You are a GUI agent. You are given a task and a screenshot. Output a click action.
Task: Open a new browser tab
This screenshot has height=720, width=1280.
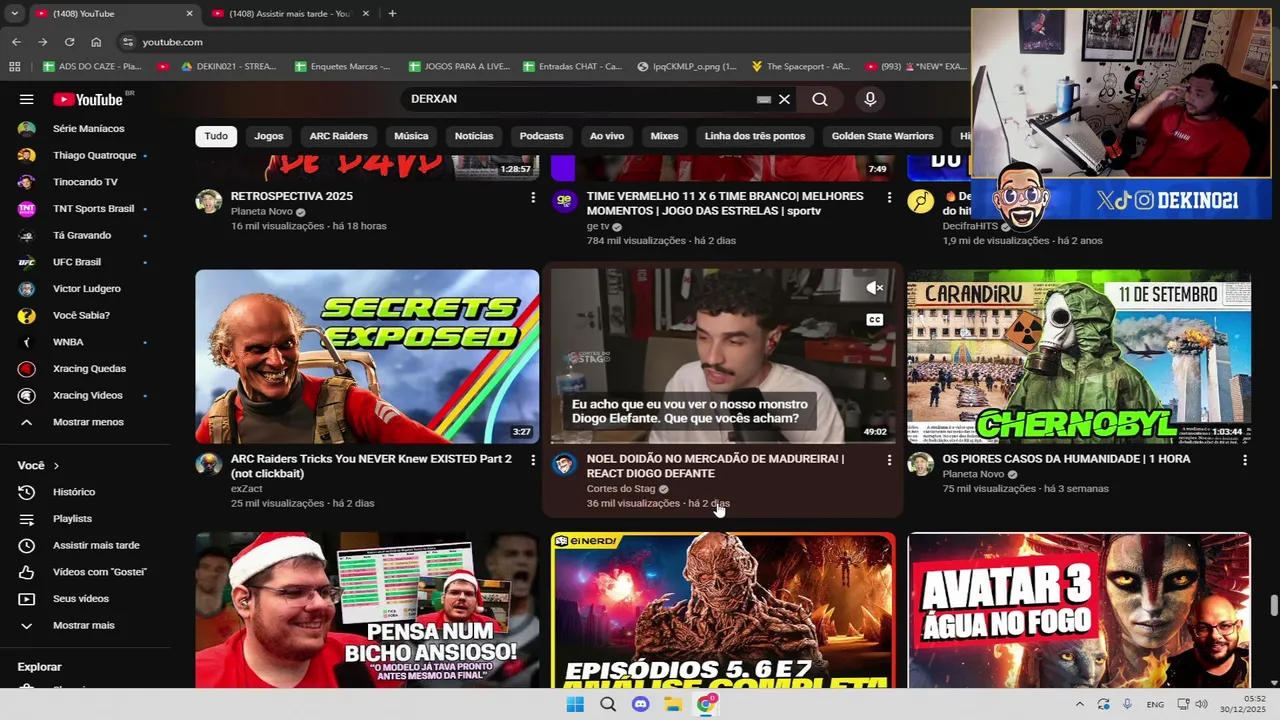tap(392, 14)
